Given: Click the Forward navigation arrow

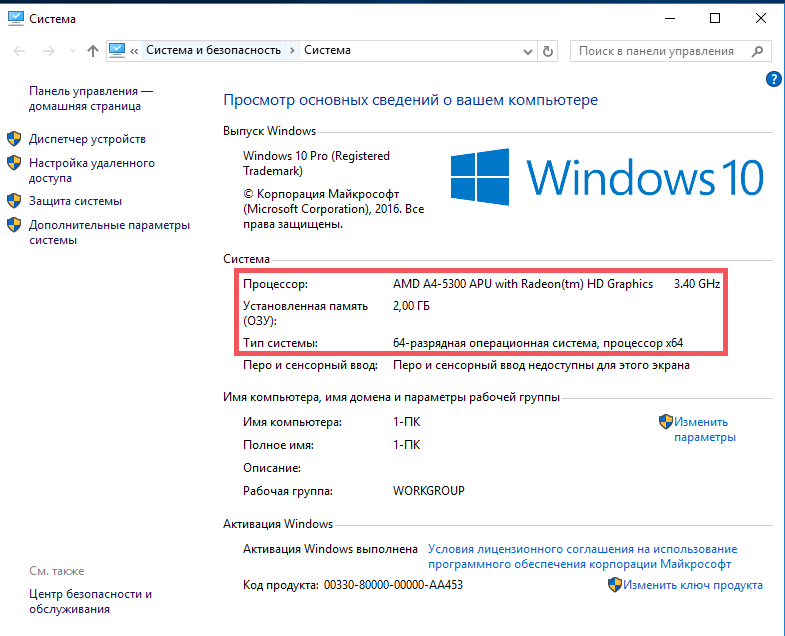Looking at the screenshot, I should click(49, 51).
